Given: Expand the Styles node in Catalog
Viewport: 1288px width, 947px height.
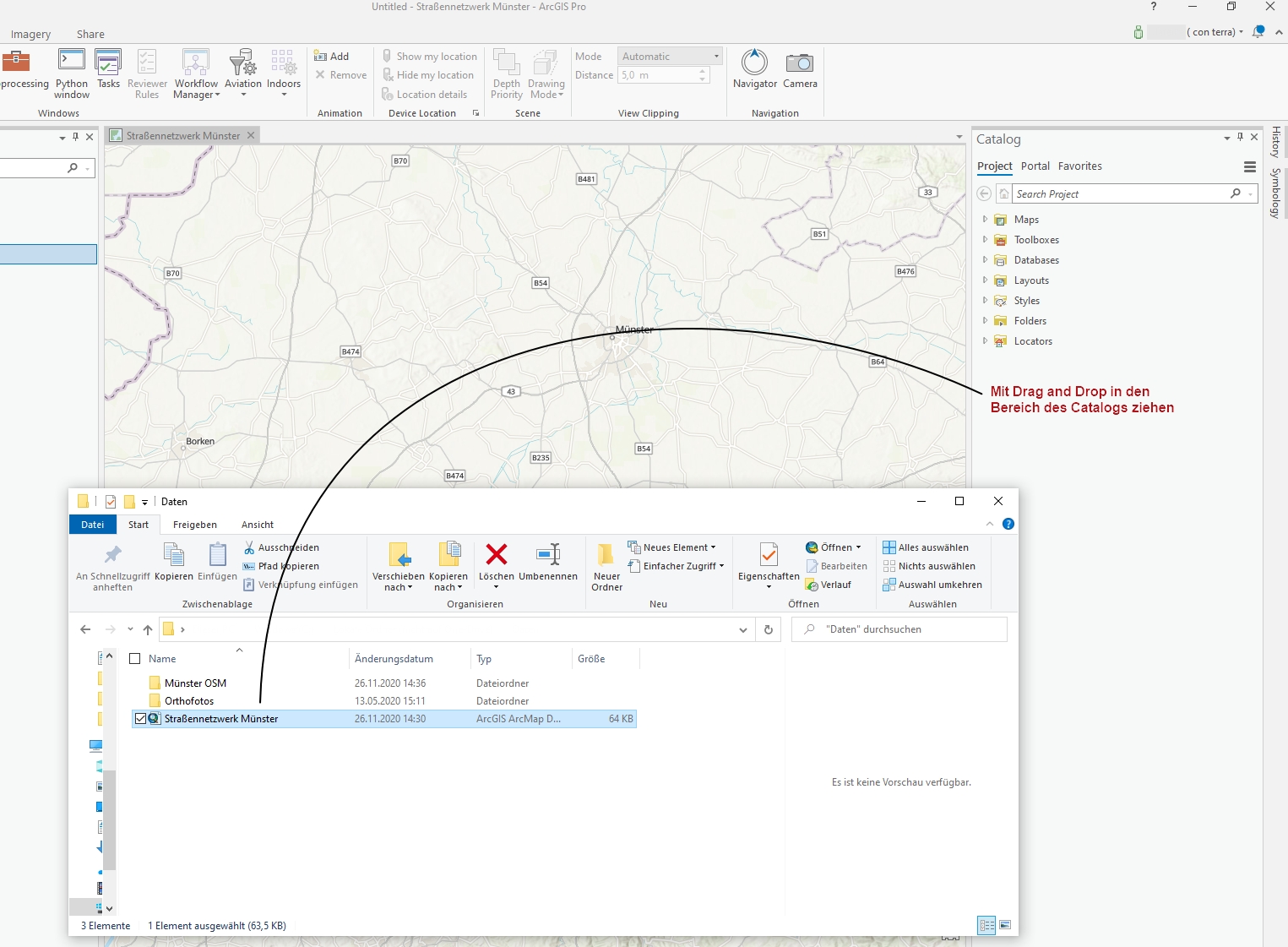Looking at the screenshot, I should 985,300.
